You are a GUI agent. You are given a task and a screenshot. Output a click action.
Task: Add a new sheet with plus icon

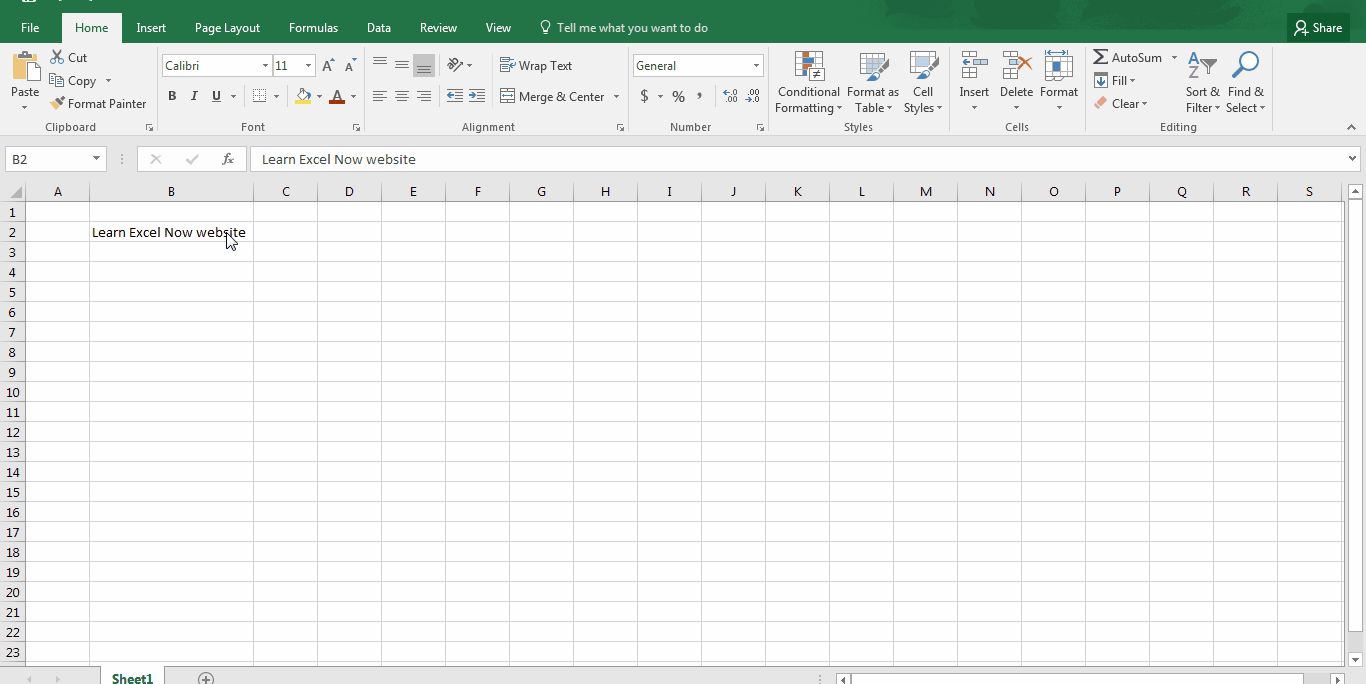pyautogui.click(x=206, y=679)
